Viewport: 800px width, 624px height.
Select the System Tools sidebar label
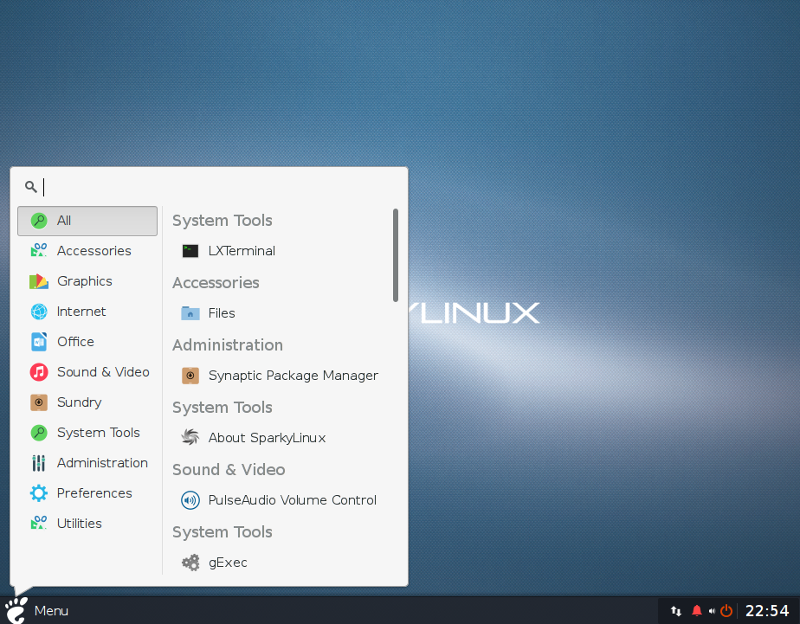tap(98, 433)
